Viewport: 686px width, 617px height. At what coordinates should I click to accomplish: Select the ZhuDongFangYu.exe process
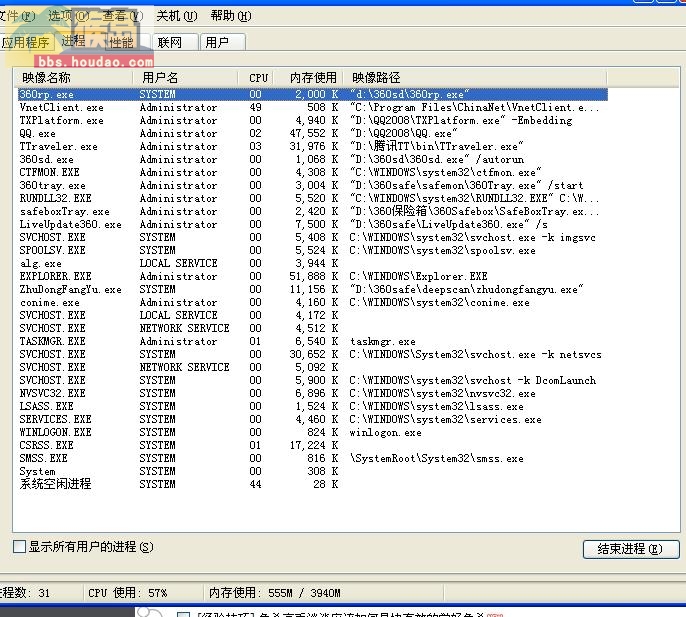click(x=312, y=289)
